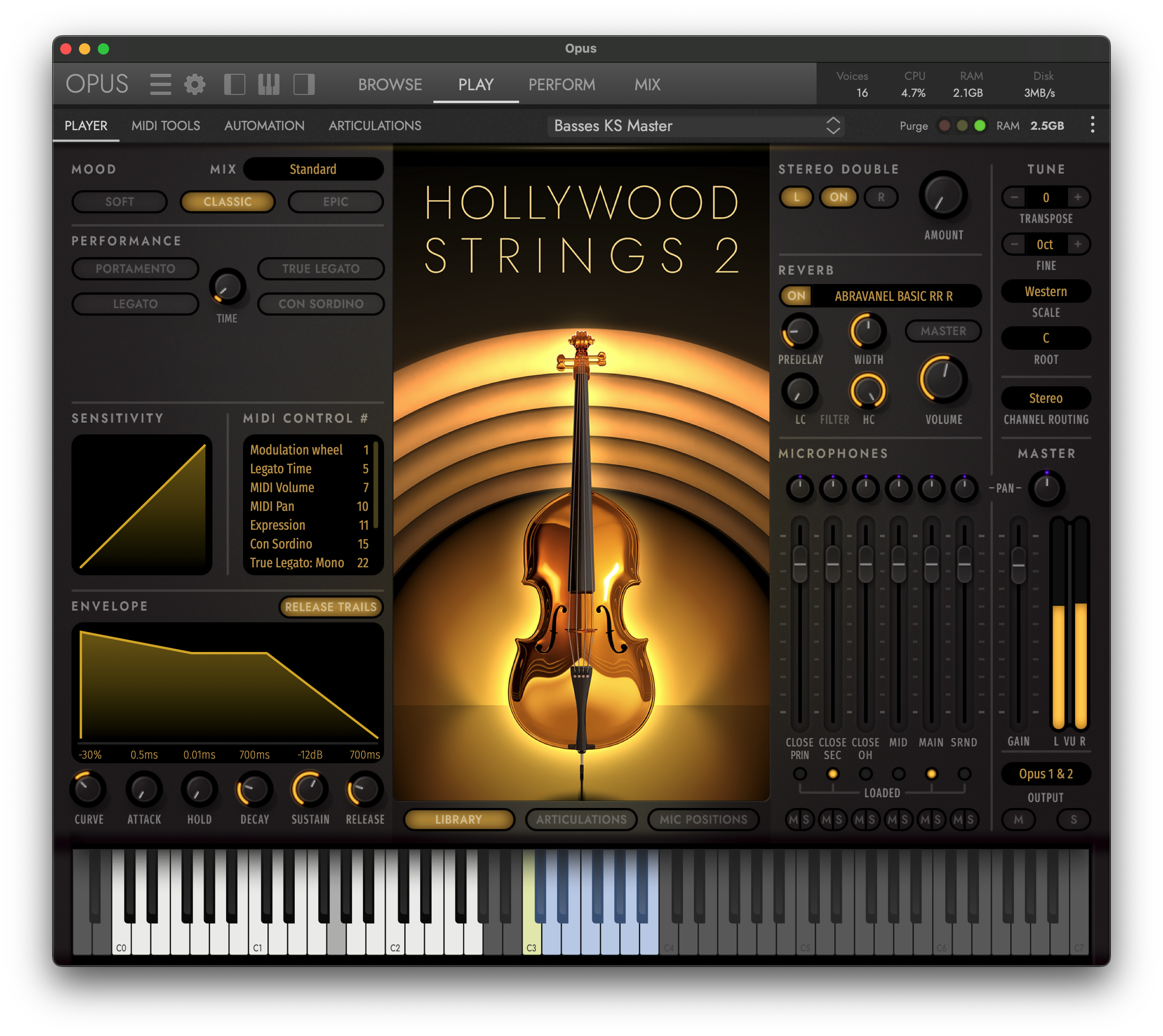Open the Opus 1 & 2 output dropdown
Image resolution: width=1163 pixels, height=1036 pixels.
click(1046, 774)
